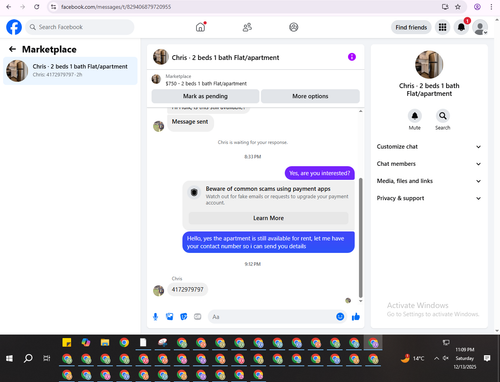The height and width of the screenshot is (382, 500).
Task: Click the 4172979797 message bubble
Action: [187, 290]
